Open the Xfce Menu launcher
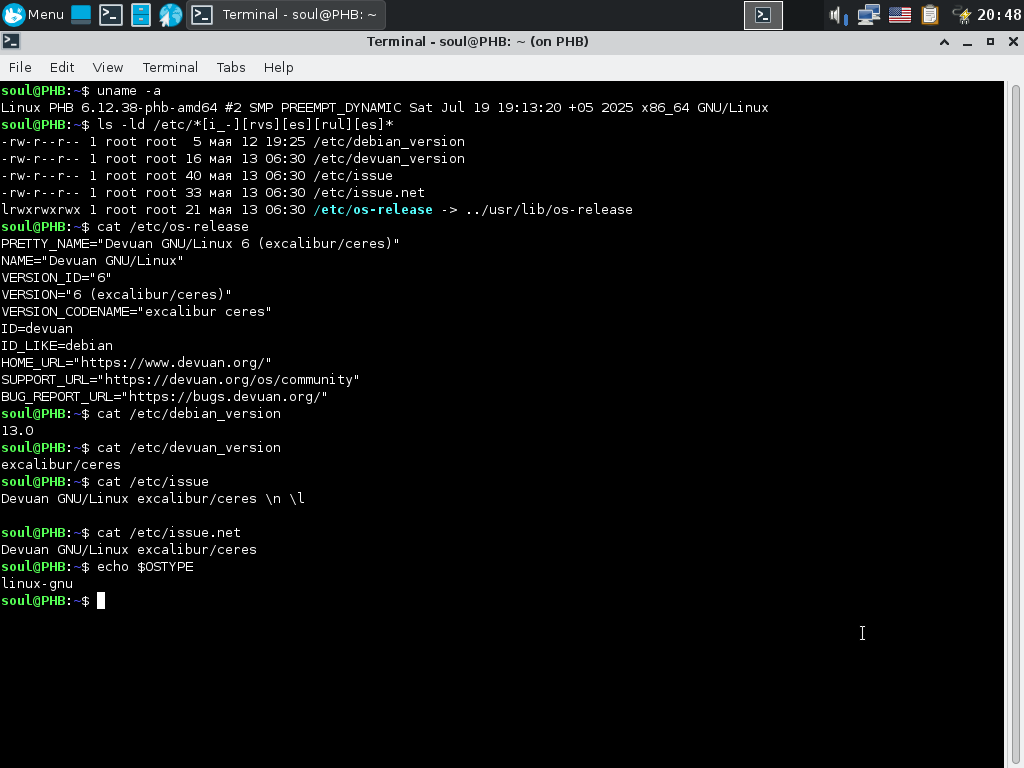Viewport: 1024px width, 768px height. tap(33, 14)
